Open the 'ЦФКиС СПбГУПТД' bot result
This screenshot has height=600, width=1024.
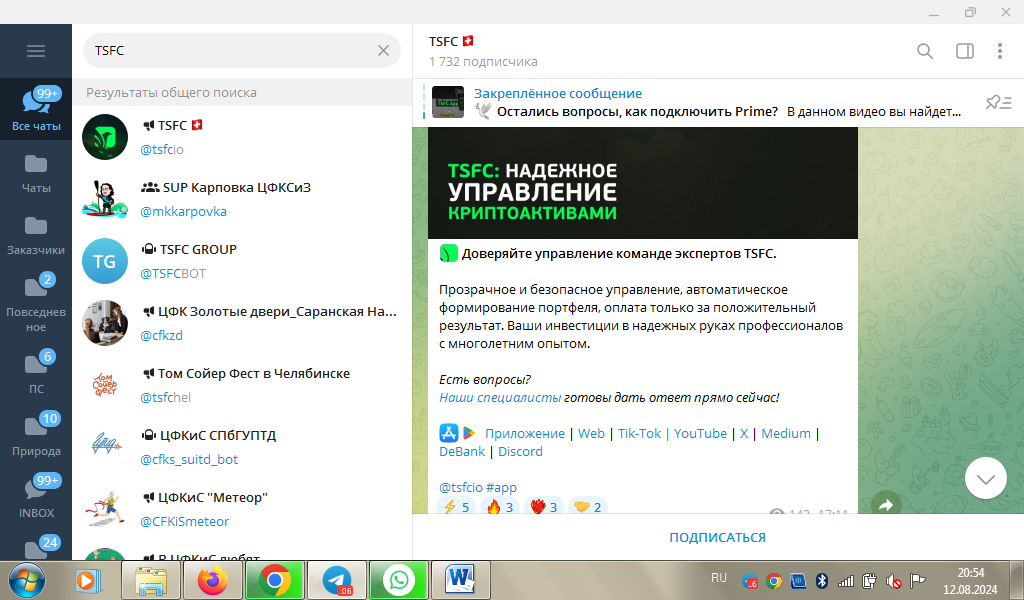(x=242, y=447)
